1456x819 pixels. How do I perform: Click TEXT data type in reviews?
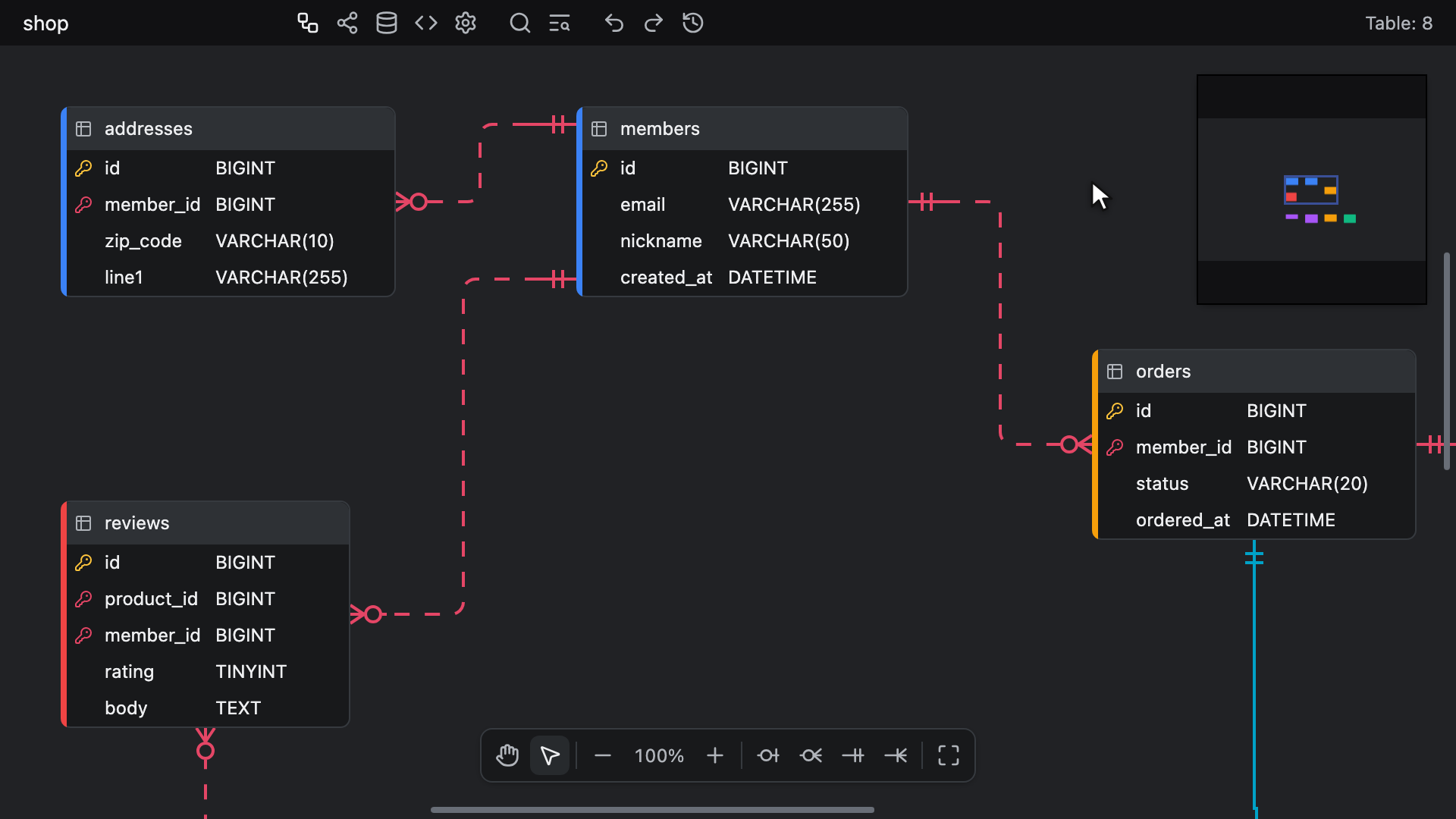tap(238, 708)
